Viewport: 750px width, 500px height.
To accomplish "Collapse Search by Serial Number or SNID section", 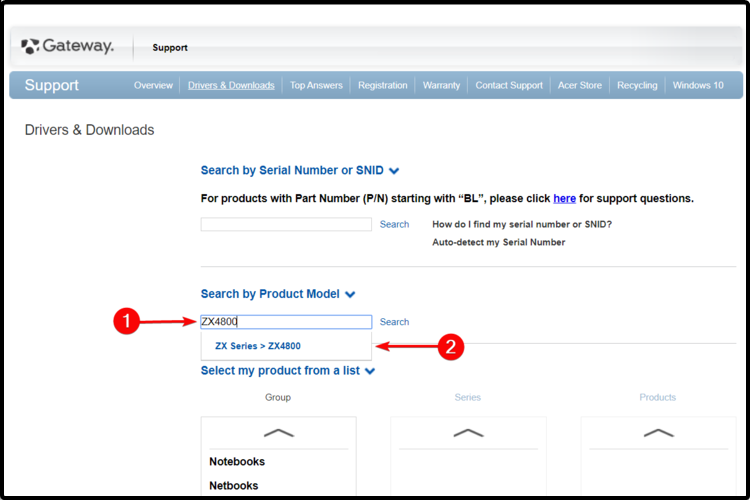I will (x=299, y=170).
